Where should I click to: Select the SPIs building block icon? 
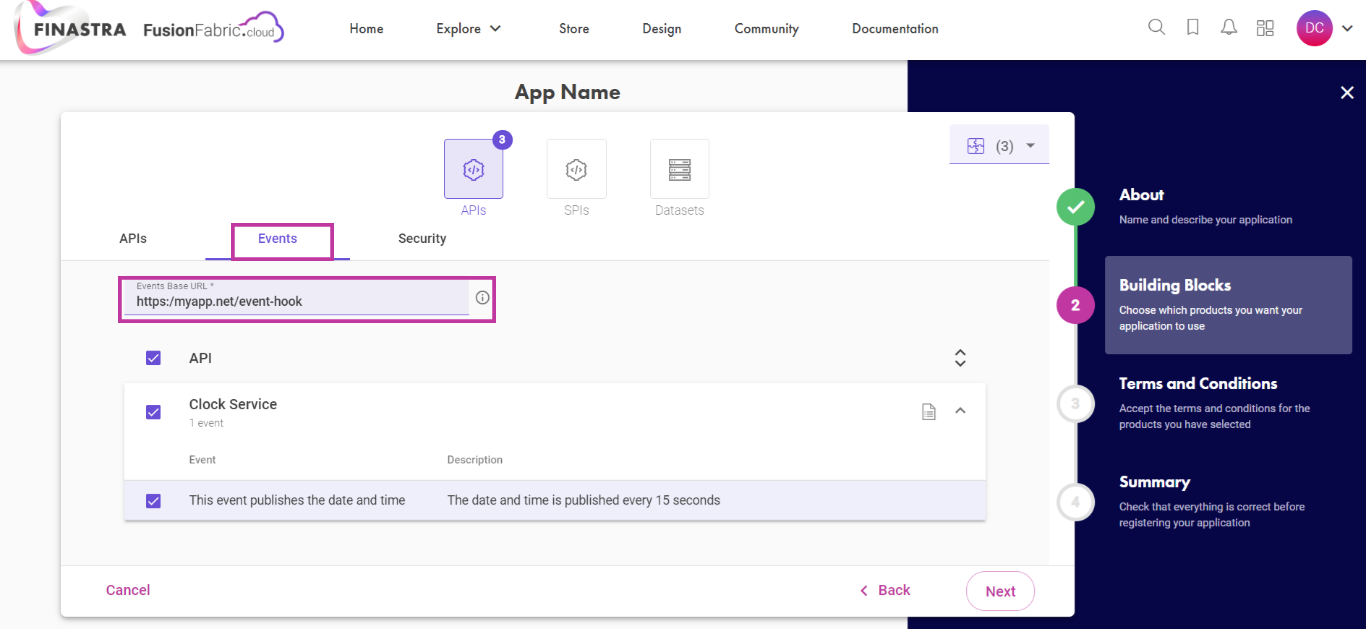576,169
